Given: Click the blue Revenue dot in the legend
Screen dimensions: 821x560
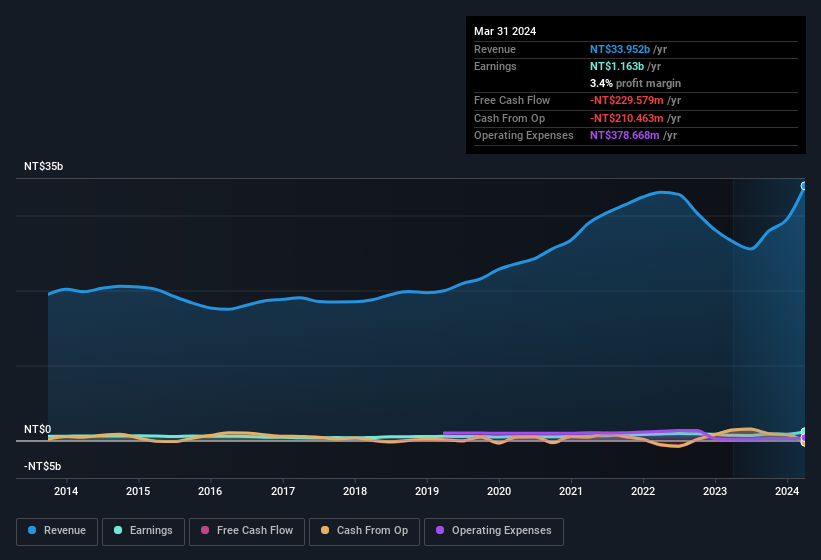Looking at the screenshot, I should click(33, 531).
